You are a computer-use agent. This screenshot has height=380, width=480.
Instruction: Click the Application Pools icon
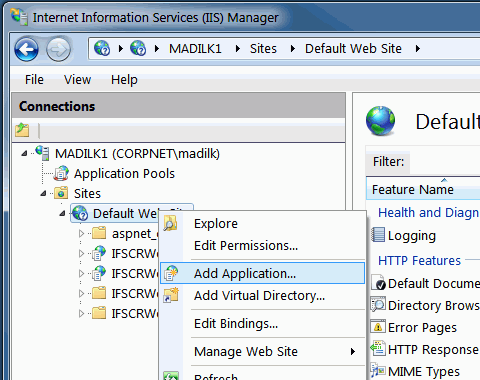click(61, 173)
